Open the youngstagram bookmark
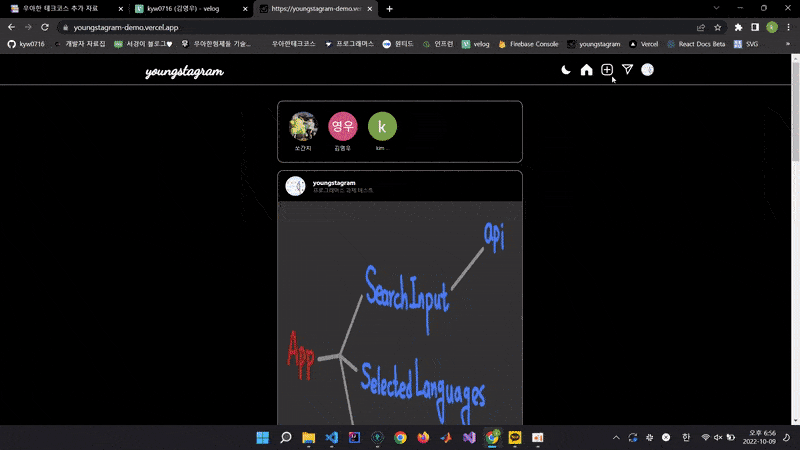This screenshot has width=800, height=450. [594, 44]
